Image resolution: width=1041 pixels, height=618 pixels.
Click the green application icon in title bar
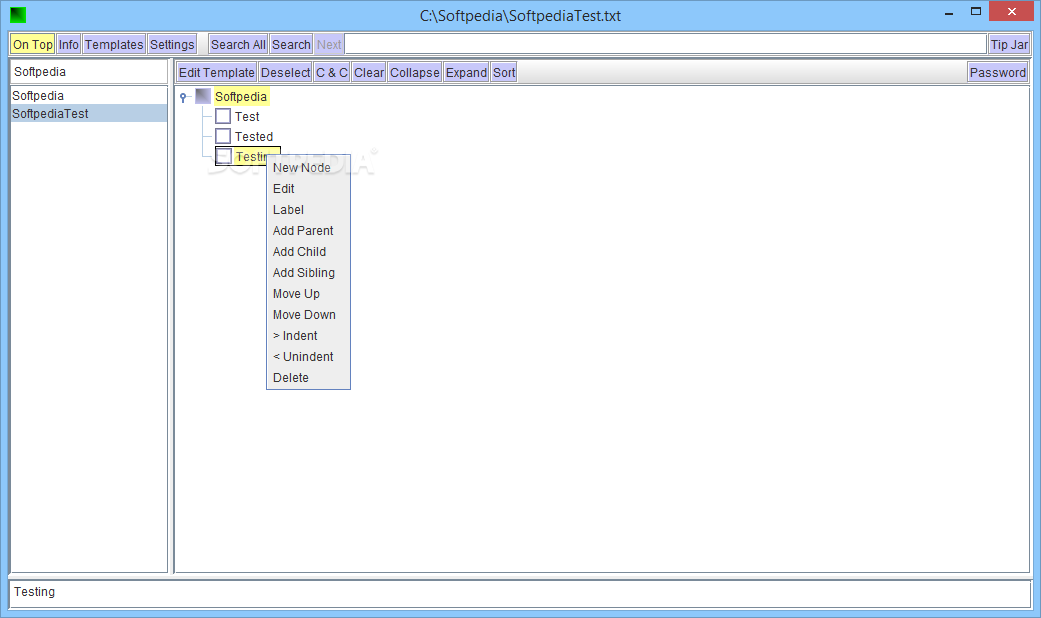coord(18,15)
